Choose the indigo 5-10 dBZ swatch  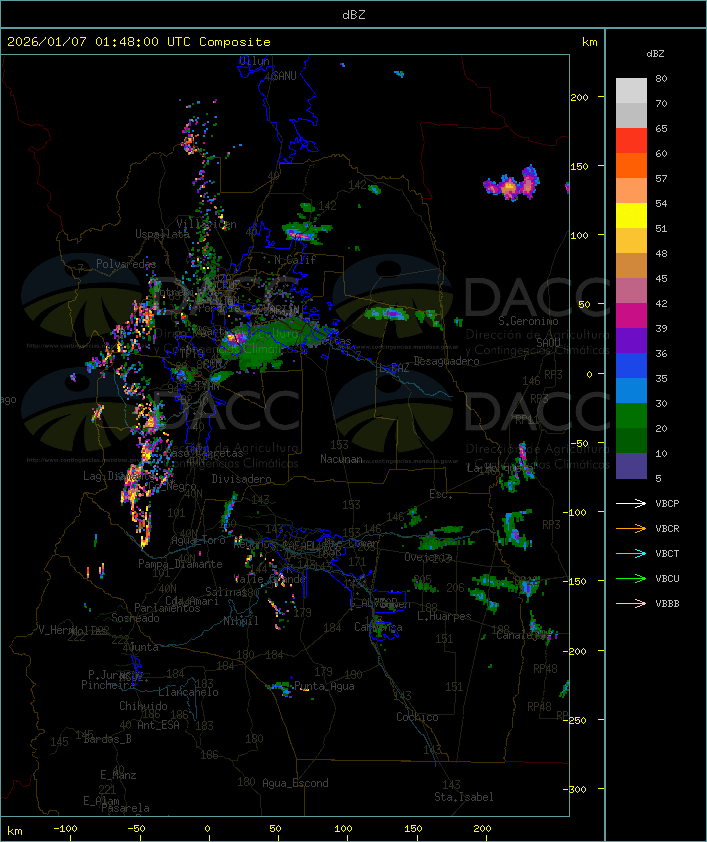click(x=631, y=466)
